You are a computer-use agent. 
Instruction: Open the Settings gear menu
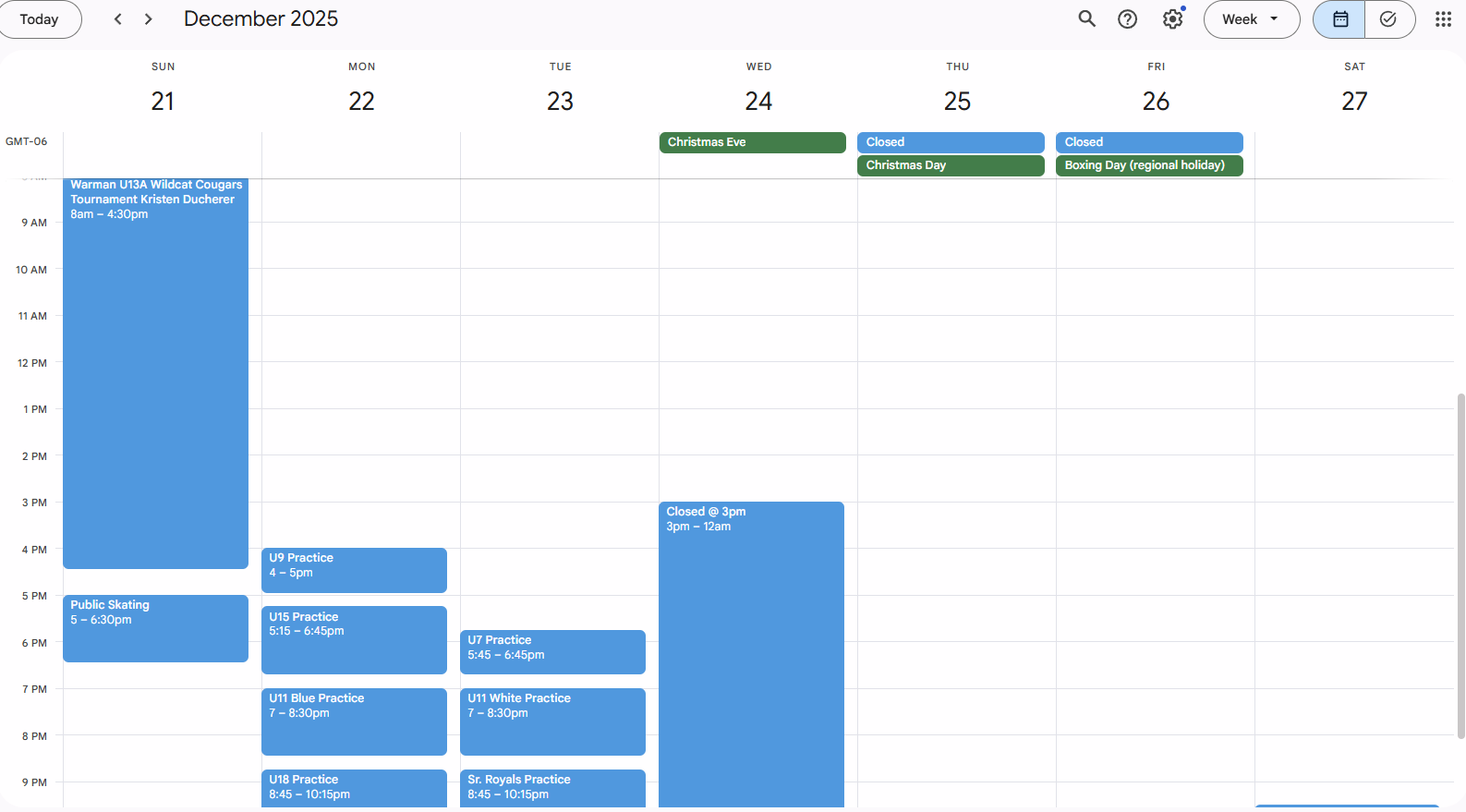1172,19
